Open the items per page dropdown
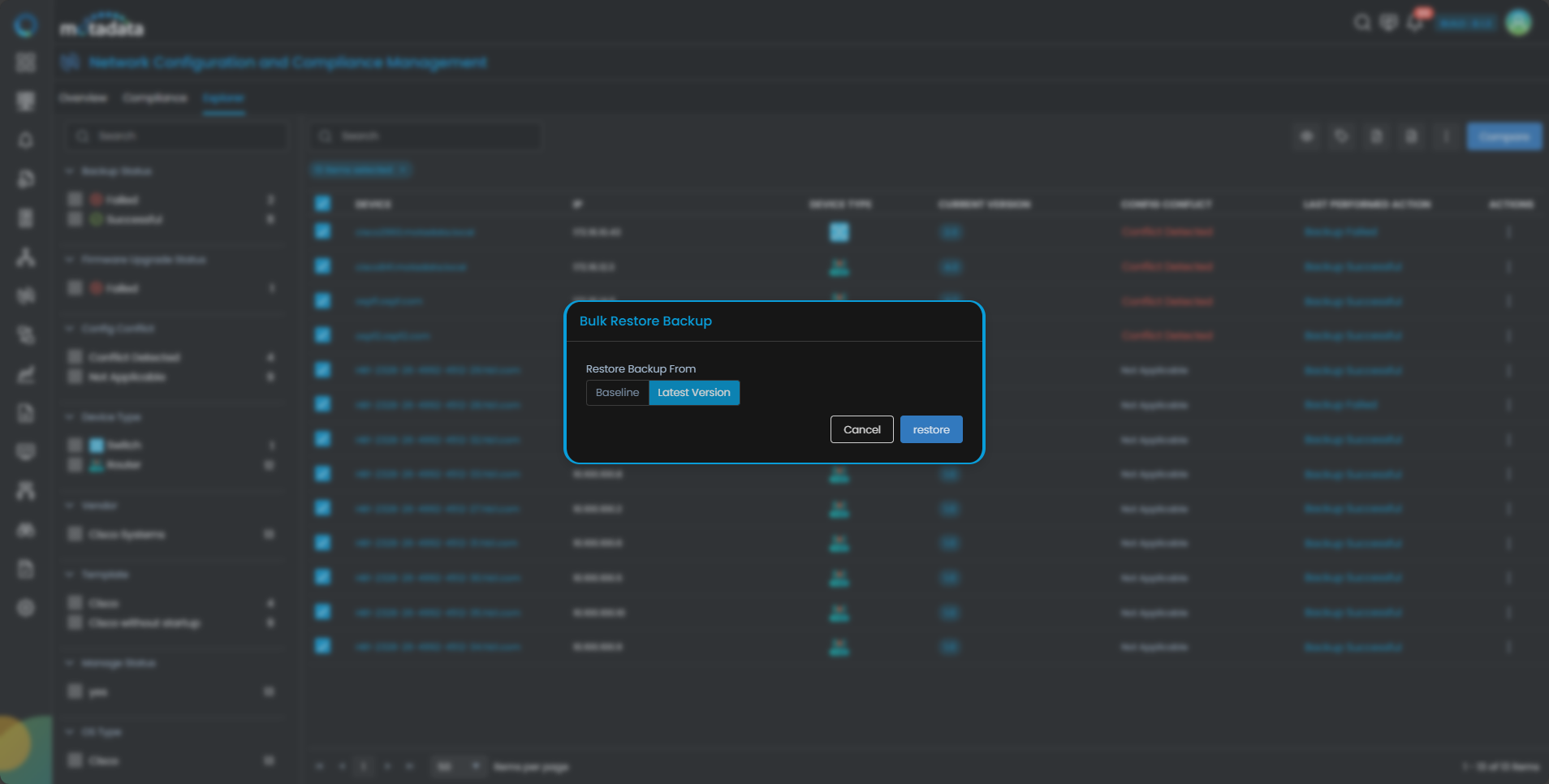 (x=458, y=766)
